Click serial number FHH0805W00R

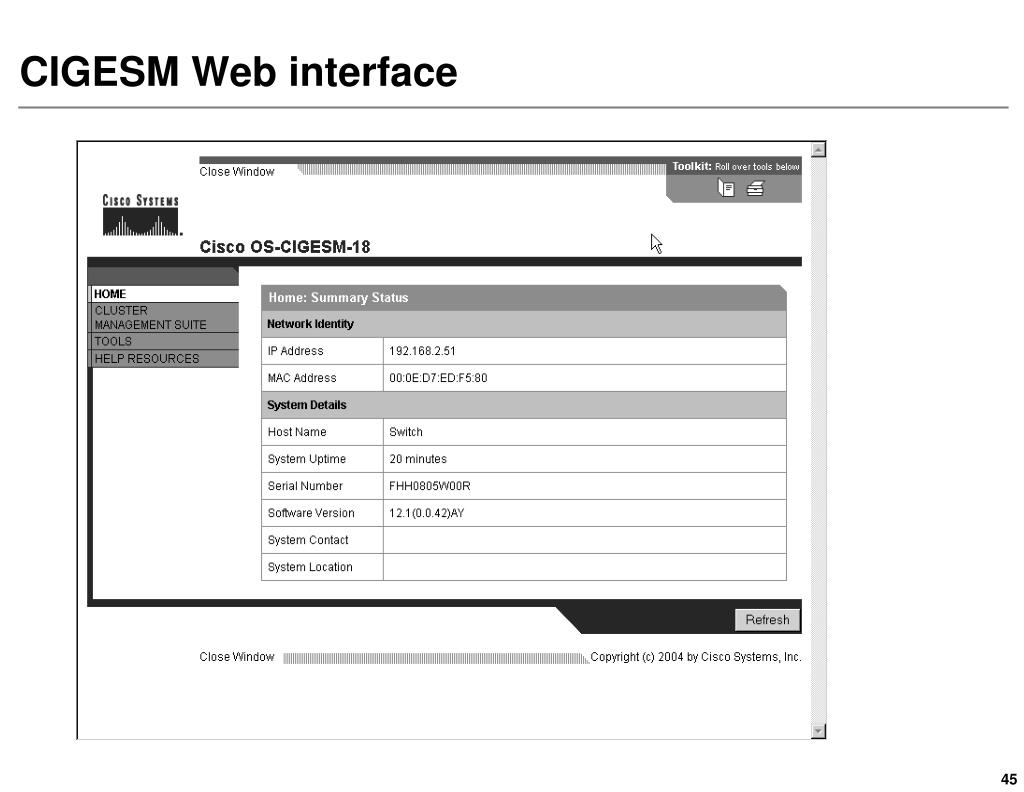430,486
